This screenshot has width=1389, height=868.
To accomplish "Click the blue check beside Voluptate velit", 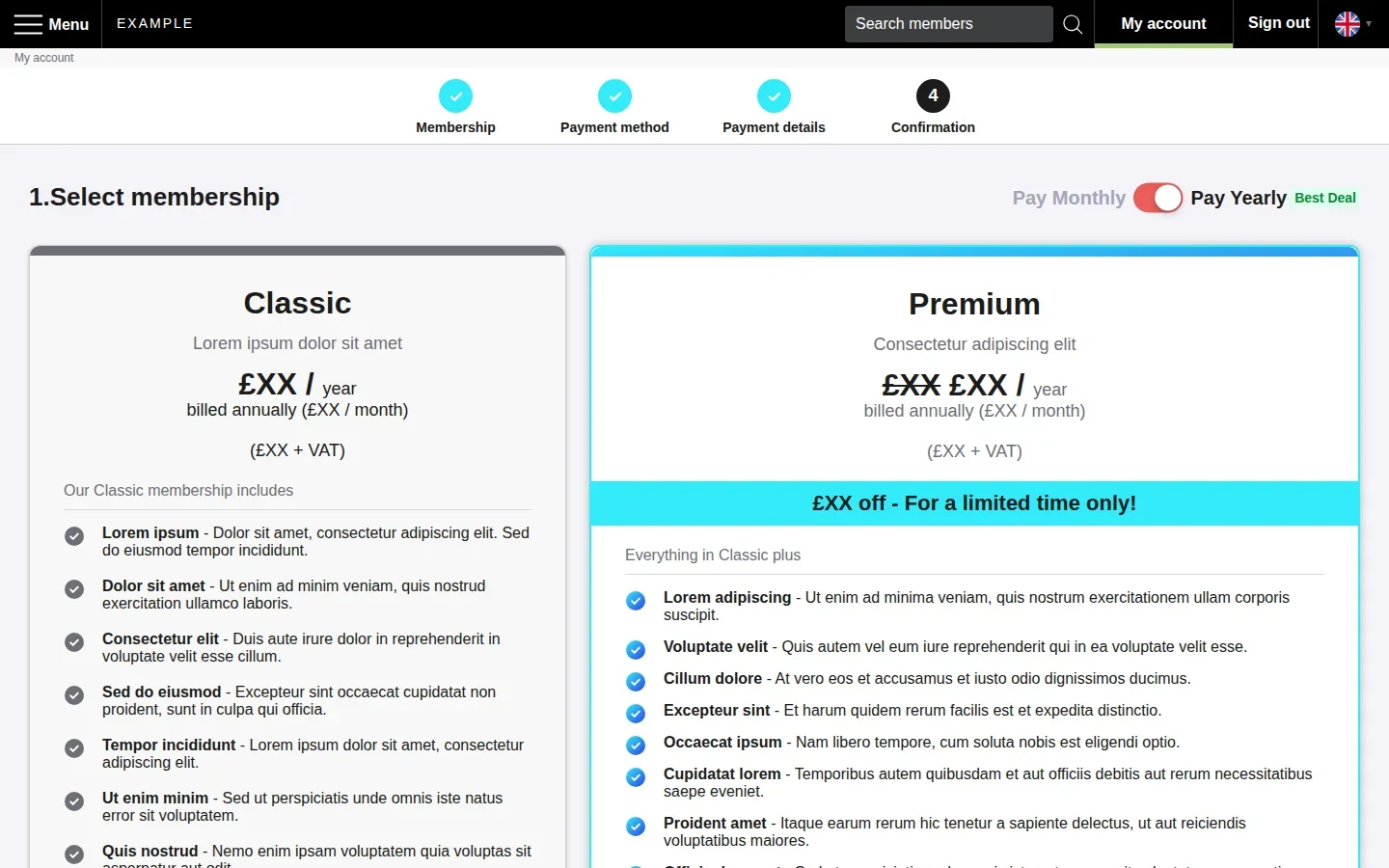I will click(636, 650).
